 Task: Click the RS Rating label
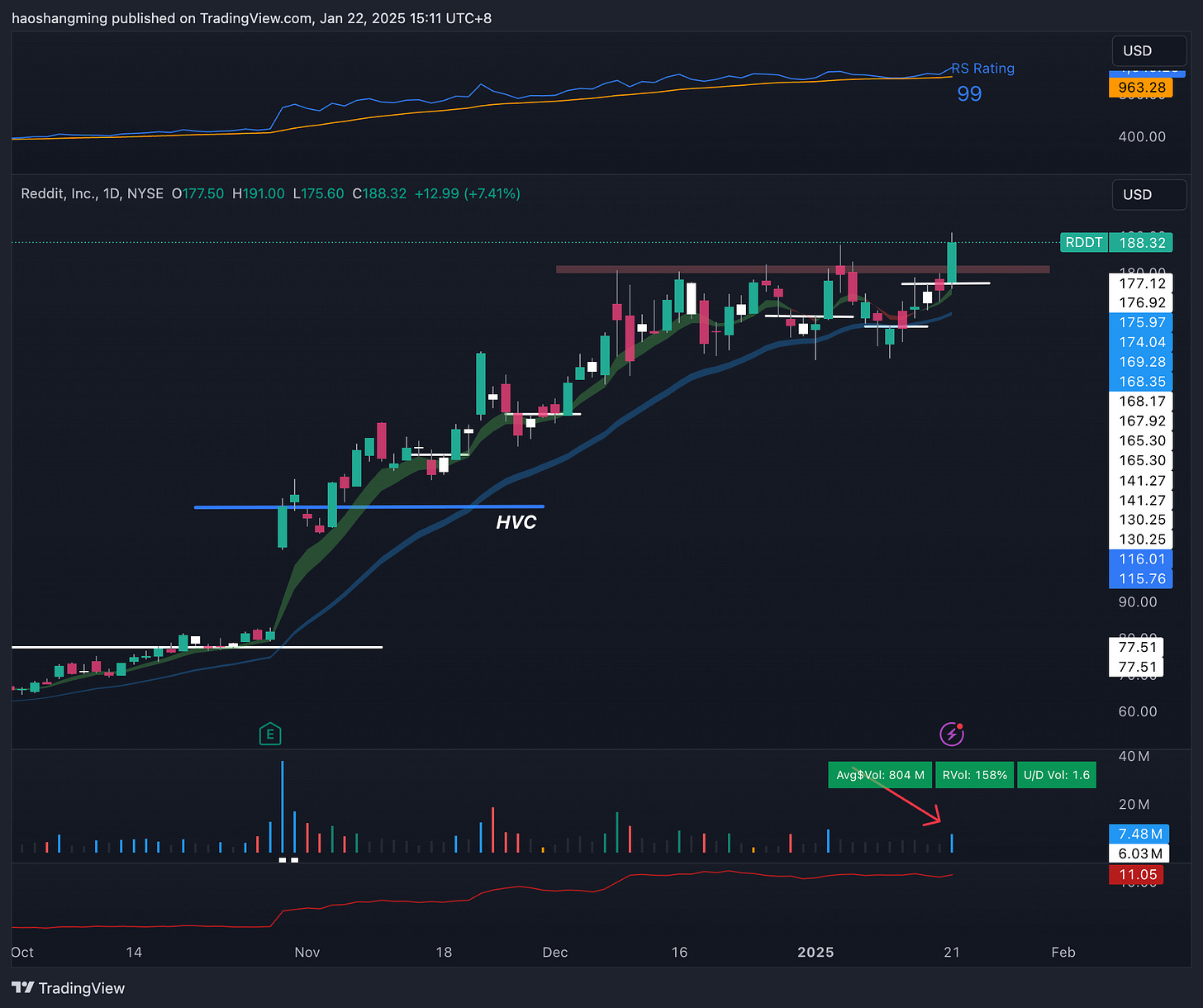pyautogui.click(x=983, y=69)
